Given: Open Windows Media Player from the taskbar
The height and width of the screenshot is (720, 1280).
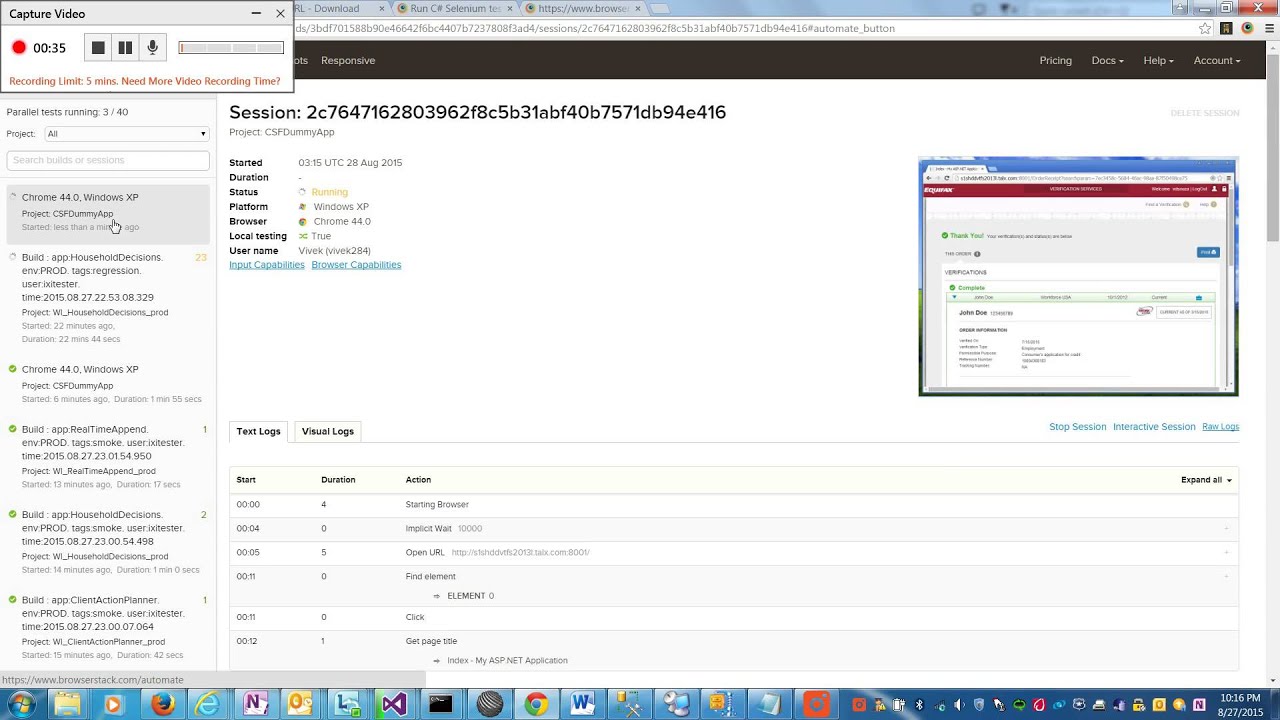Looking at the screenshot, I should tap(113, 704).
